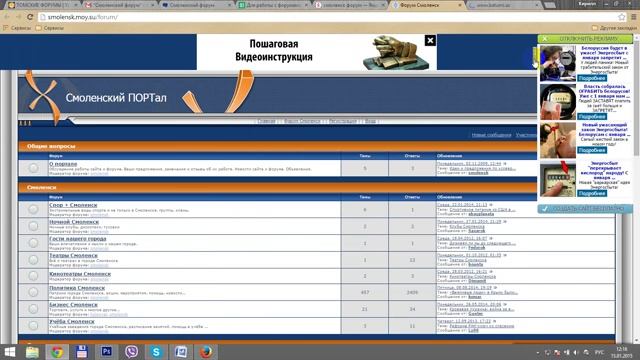
Task: Close the step-by-step video instruction banner
Action: coord(430,40)
